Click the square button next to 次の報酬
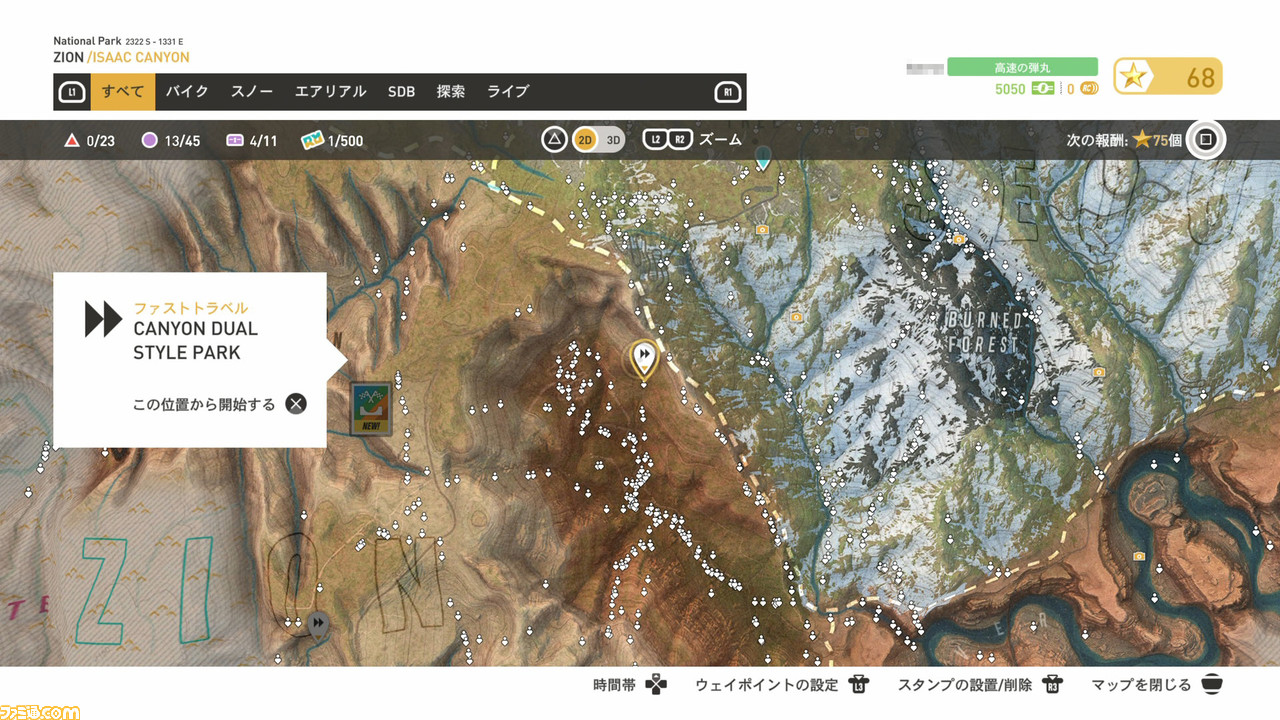 (1206, 140)
